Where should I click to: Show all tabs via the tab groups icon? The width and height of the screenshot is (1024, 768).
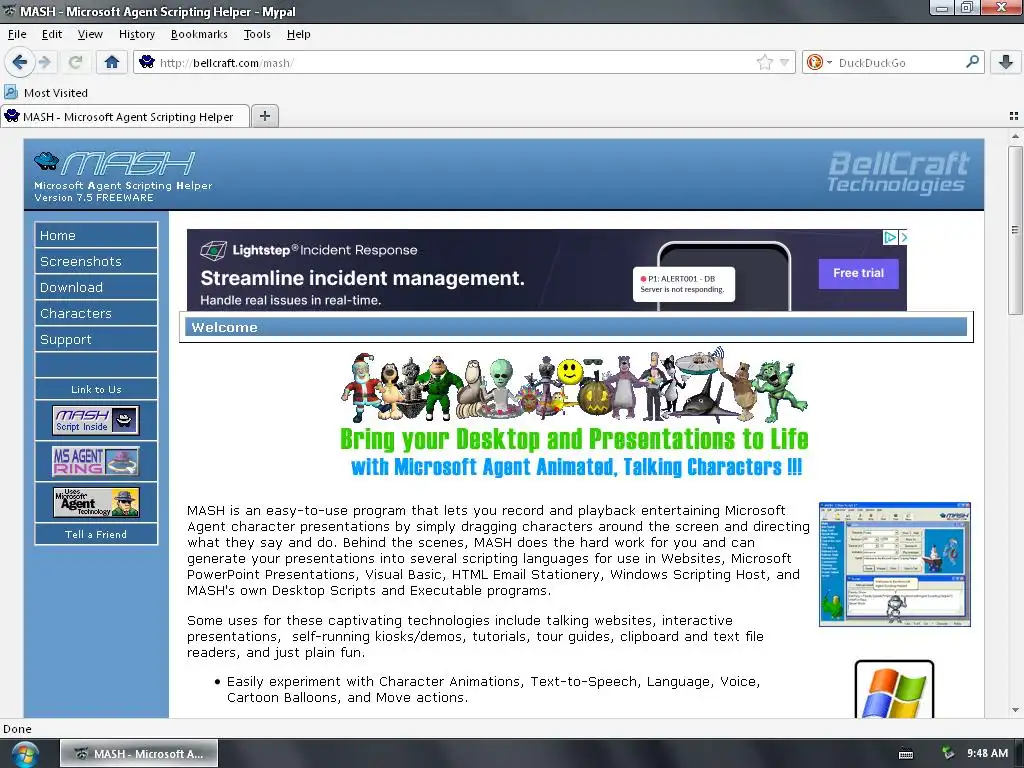coord(1014,116)
